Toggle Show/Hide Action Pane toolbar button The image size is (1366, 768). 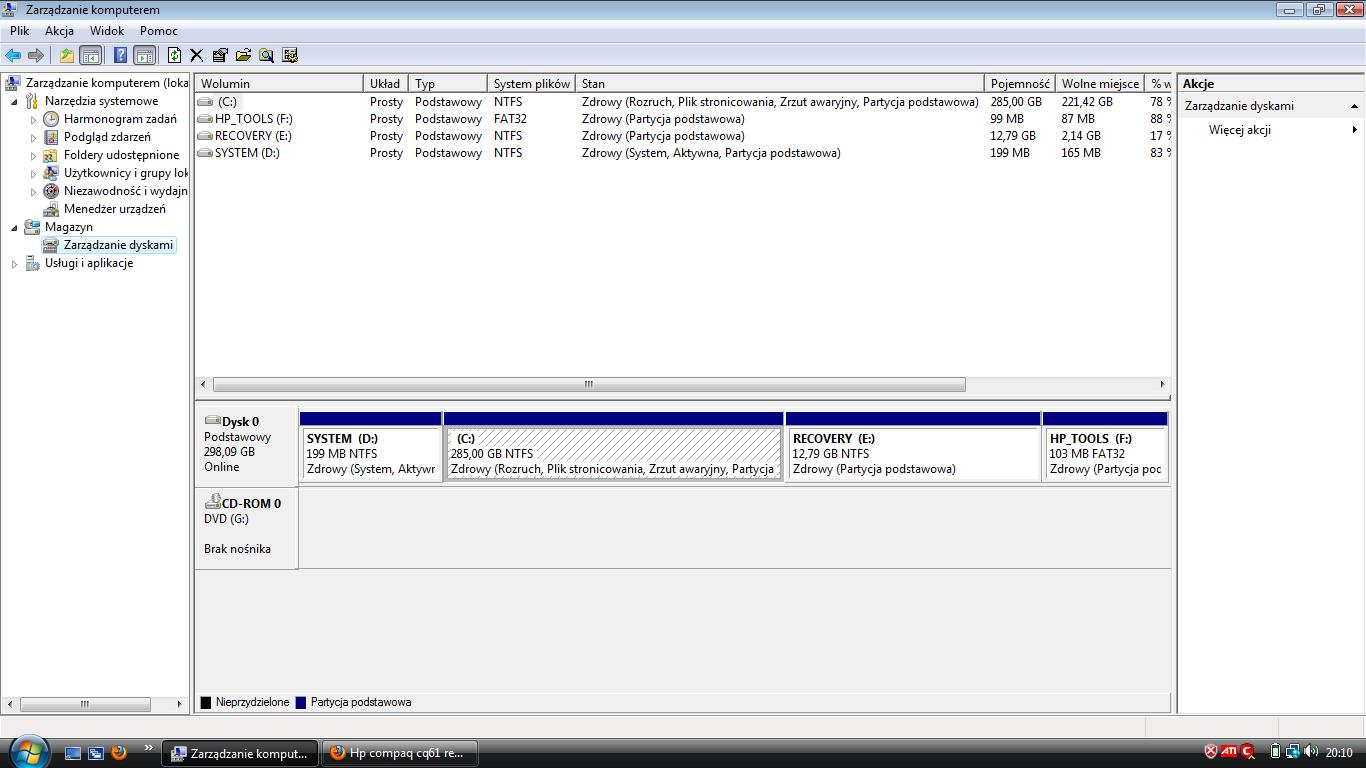pyautogui.click(x=145, y=56)
